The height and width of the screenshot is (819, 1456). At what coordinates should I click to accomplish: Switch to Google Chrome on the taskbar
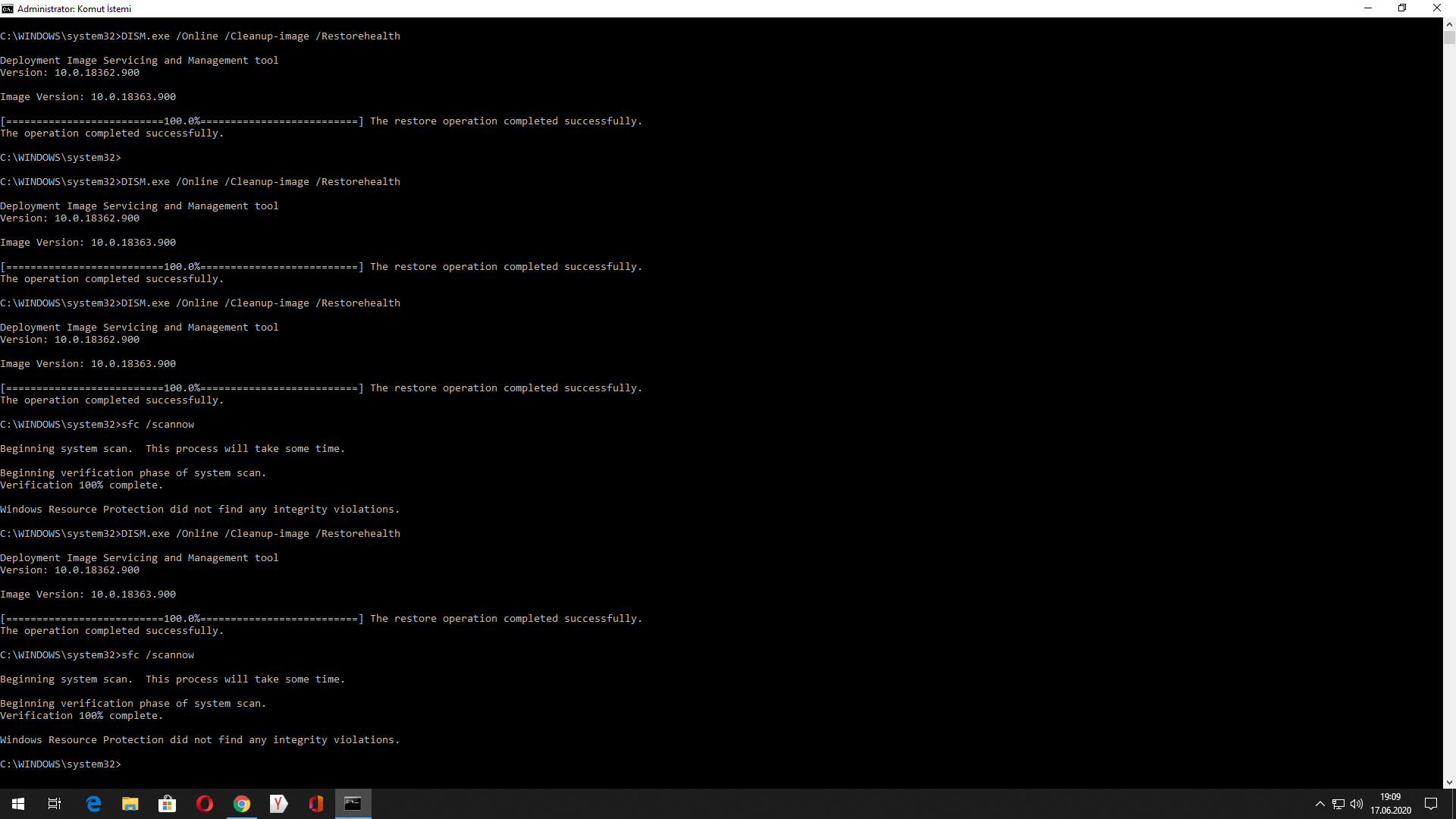click(x=241, y=804)
